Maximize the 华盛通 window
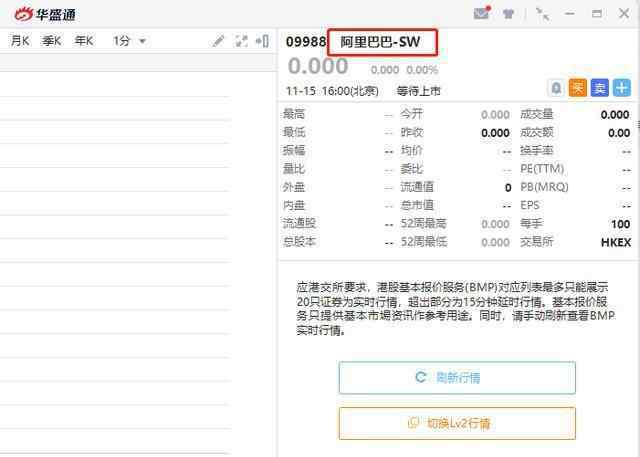 (x=597, y=14)
